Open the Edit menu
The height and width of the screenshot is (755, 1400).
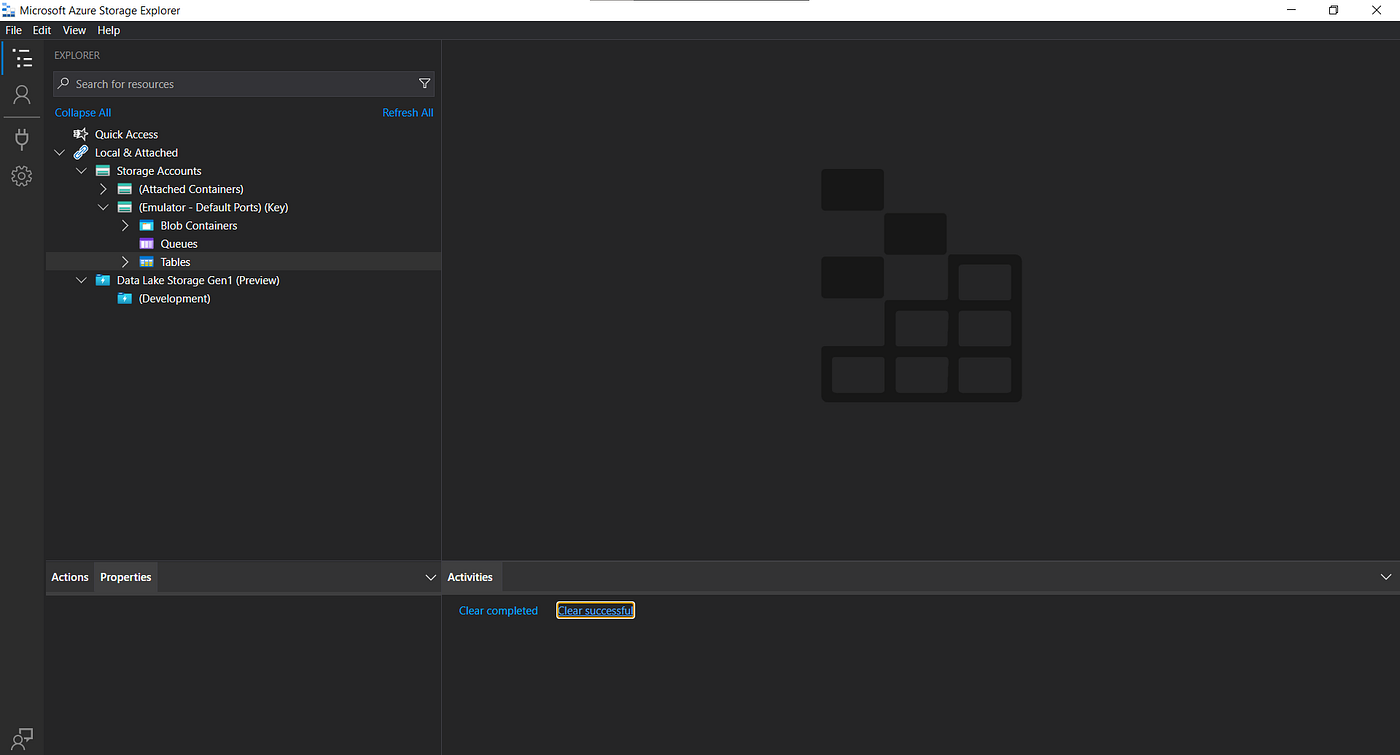click(x=42, y=30)
